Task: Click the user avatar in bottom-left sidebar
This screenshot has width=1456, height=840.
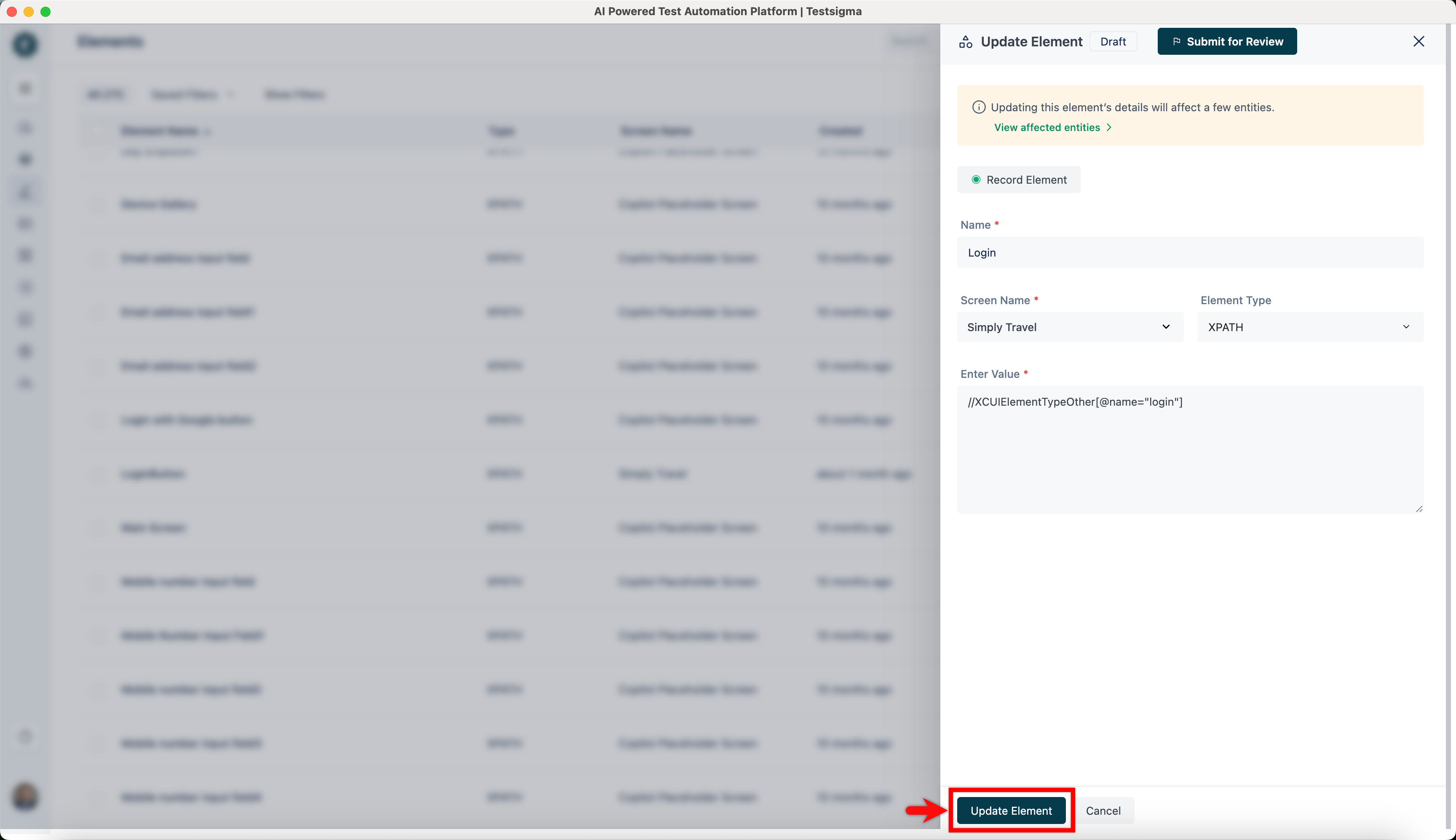Action: click(25, 797)
